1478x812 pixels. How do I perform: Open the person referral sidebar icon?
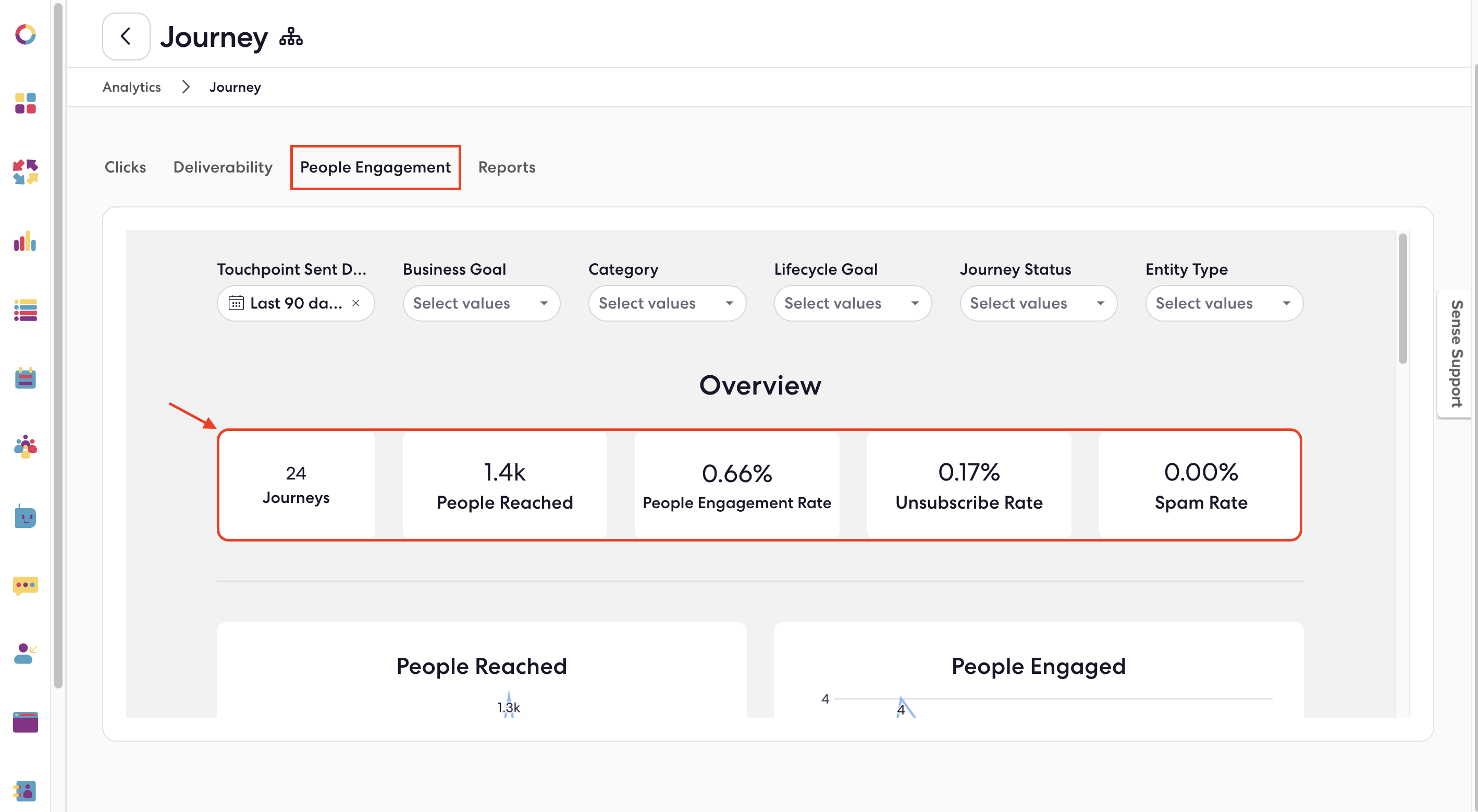[25, 654]
